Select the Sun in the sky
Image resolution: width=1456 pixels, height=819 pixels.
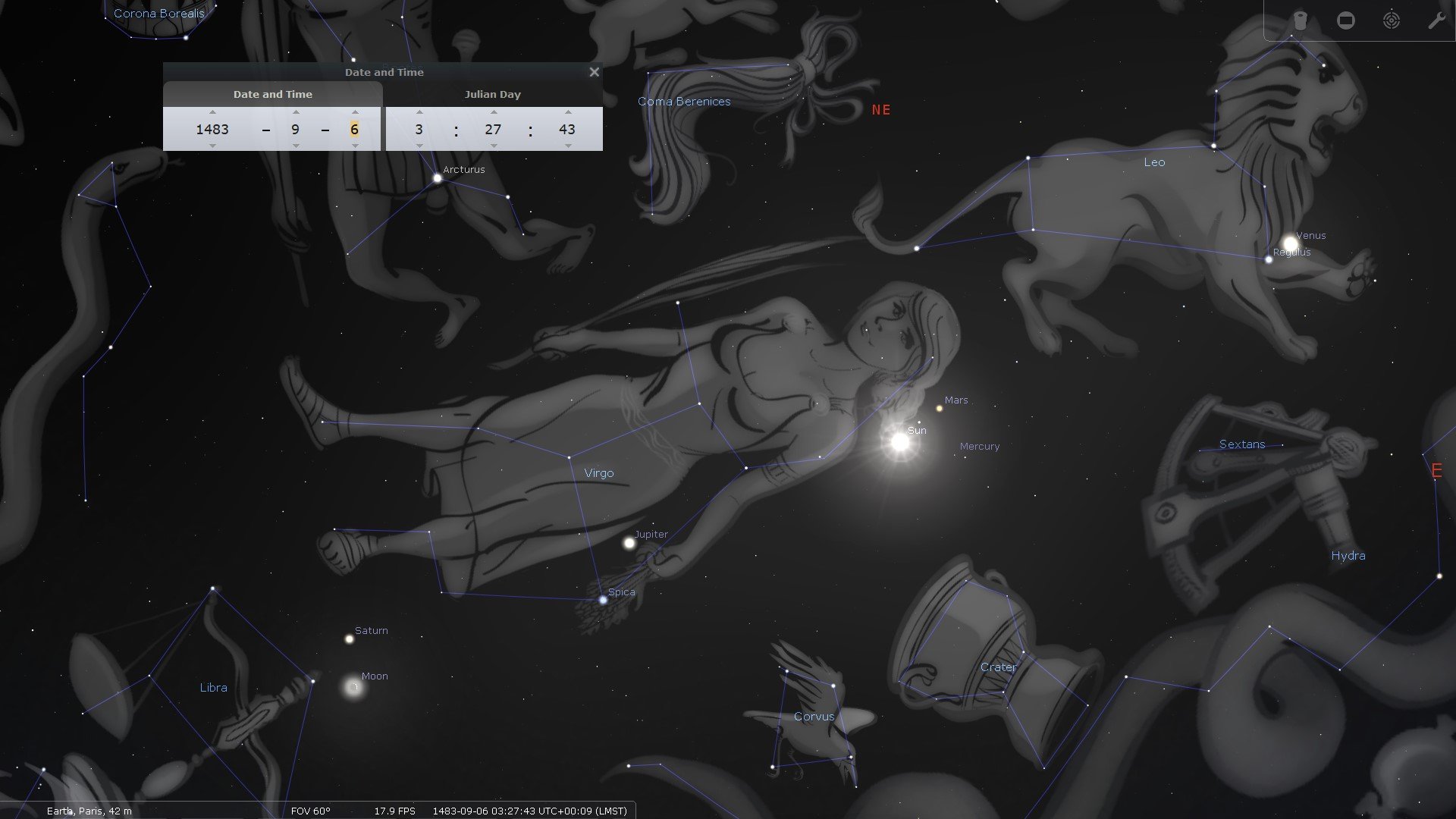point(899,442)
